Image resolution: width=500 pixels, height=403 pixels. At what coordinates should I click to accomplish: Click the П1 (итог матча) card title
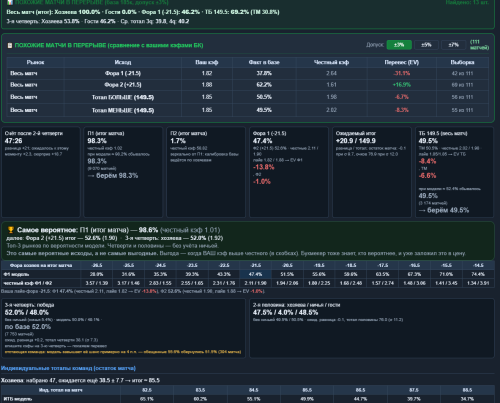pos(106,133)
